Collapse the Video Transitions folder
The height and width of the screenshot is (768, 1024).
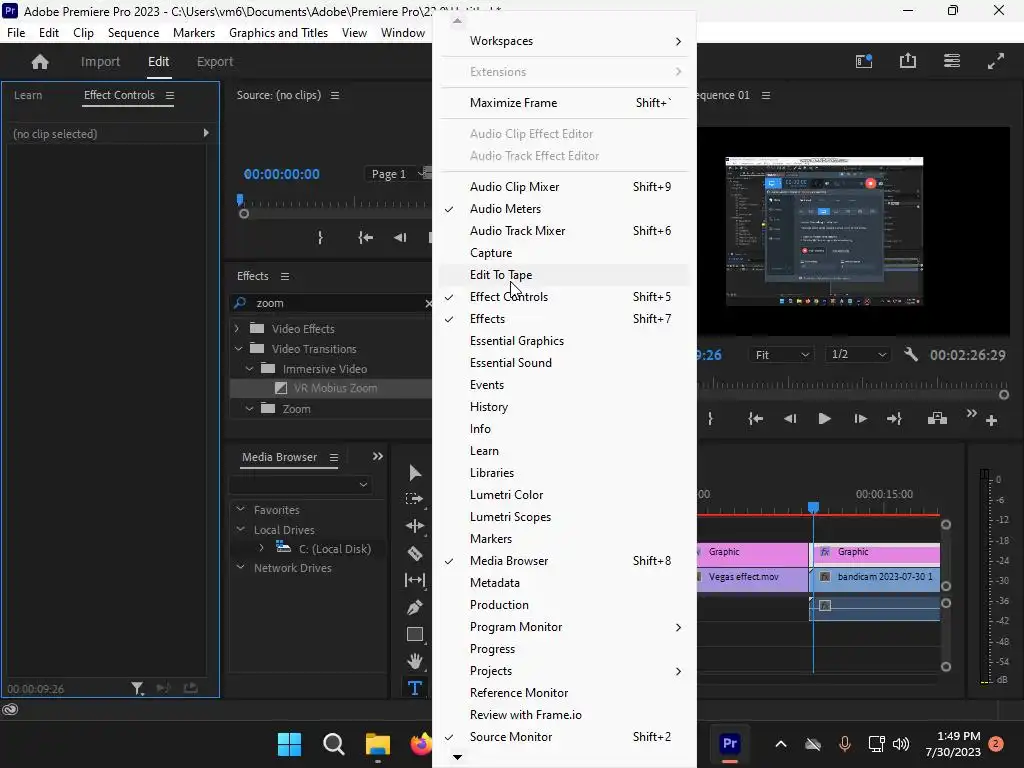[238, 349]
